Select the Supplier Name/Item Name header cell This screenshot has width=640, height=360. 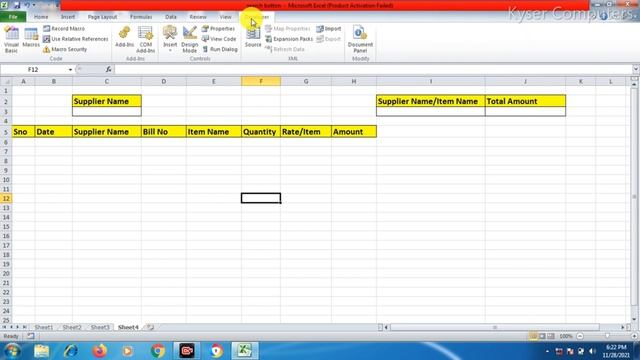coord(431,101)
